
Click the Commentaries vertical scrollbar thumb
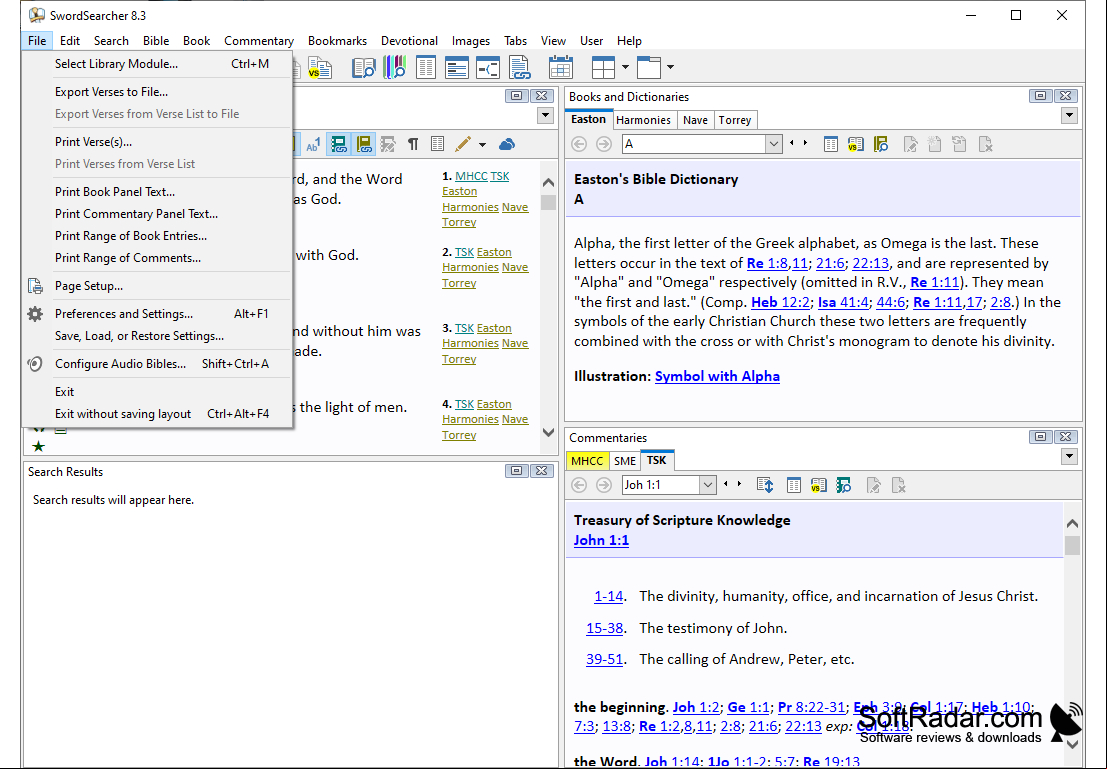click(x=1072, y=545)
